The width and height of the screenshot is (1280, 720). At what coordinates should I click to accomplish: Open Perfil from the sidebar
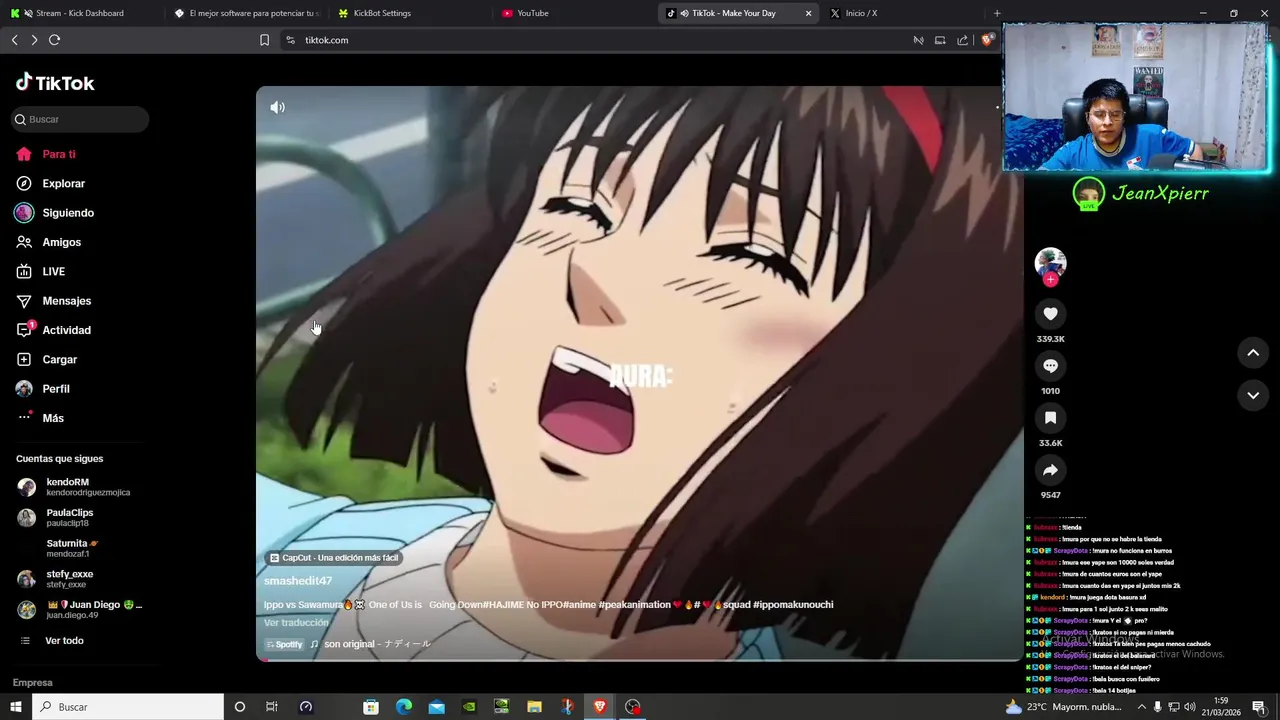click(x=42, y=389)
